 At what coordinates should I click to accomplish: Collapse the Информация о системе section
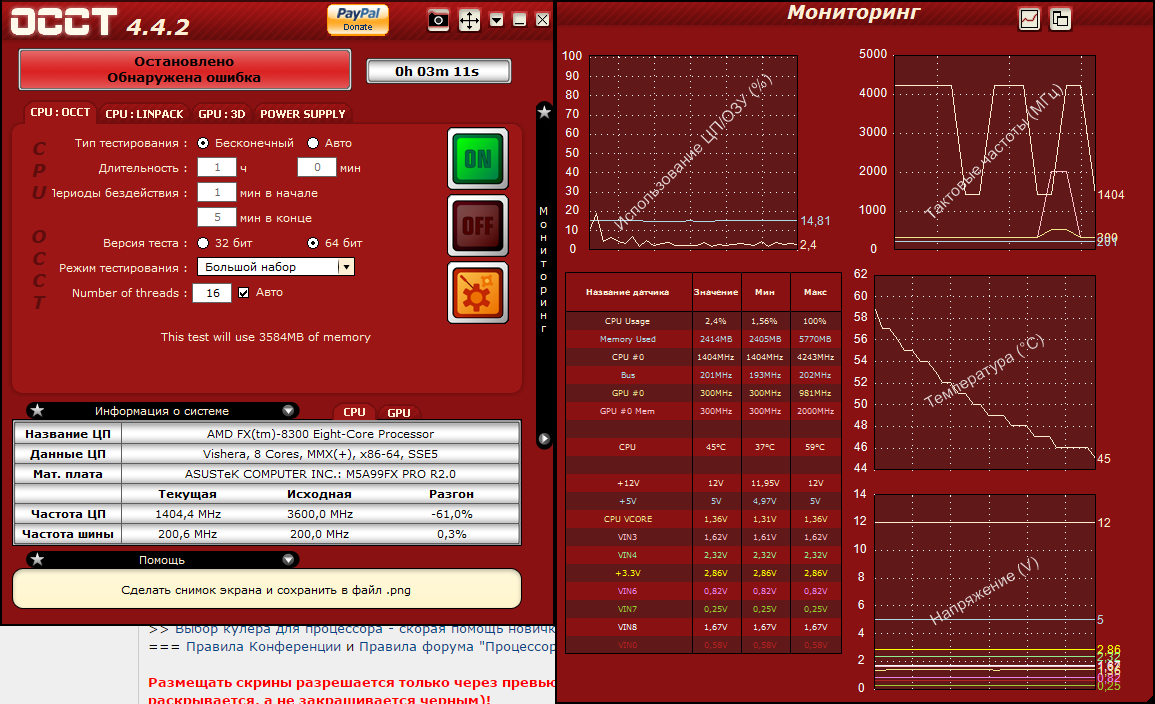click(289, 411)
